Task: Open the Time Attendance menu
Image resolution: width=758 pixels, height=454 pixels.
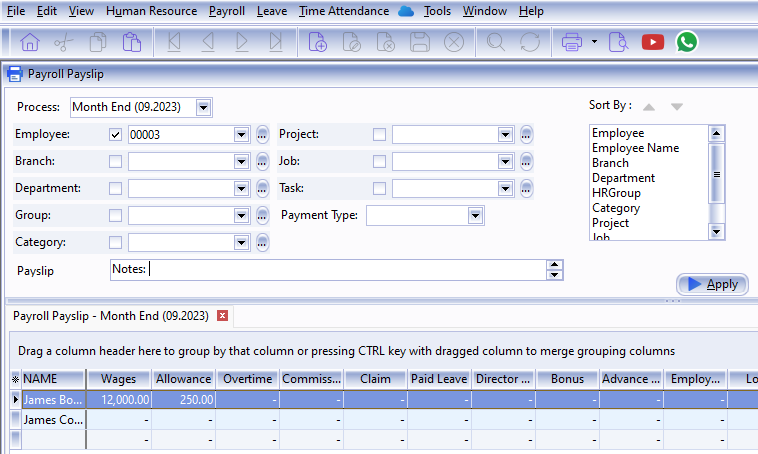Action: 344,11
